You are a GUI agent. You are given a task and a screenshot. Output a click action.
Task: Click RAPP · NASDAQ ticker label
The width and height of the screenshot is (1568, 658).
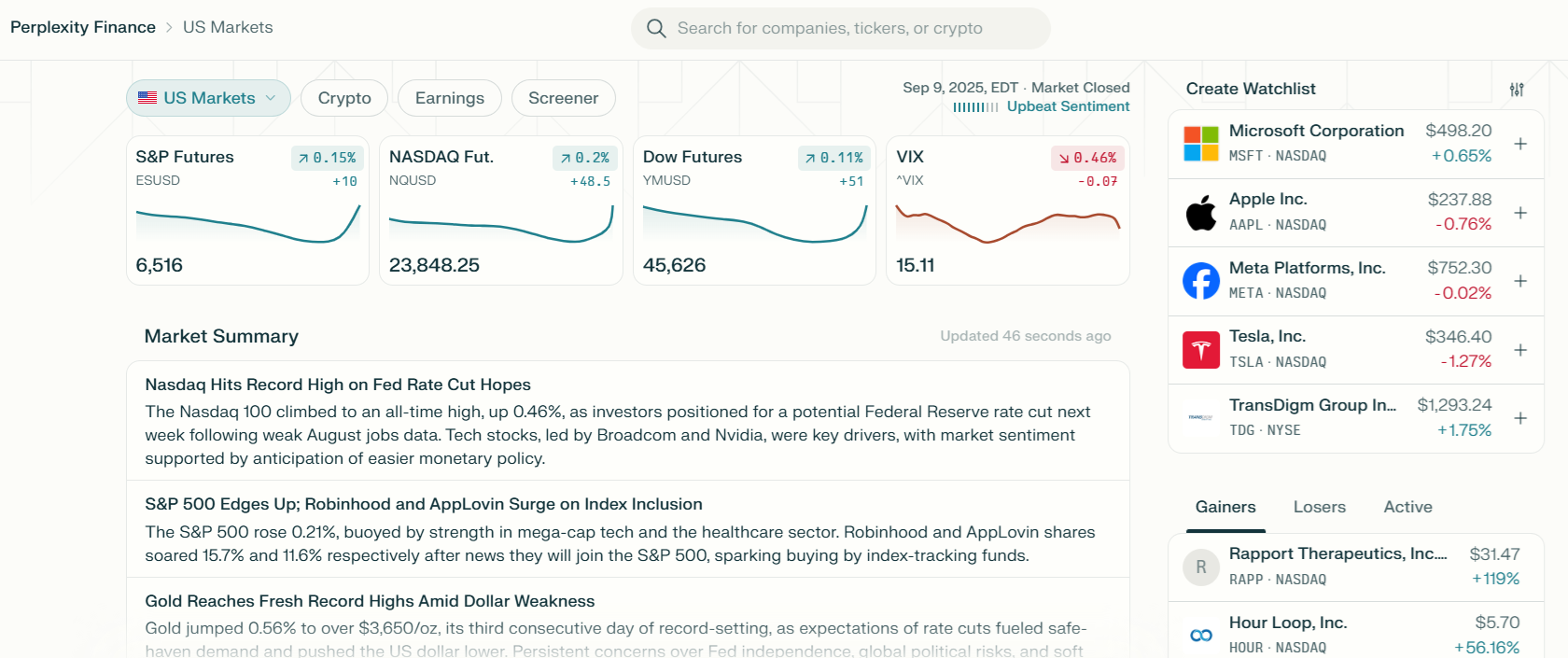click(x=1278, y=580)
